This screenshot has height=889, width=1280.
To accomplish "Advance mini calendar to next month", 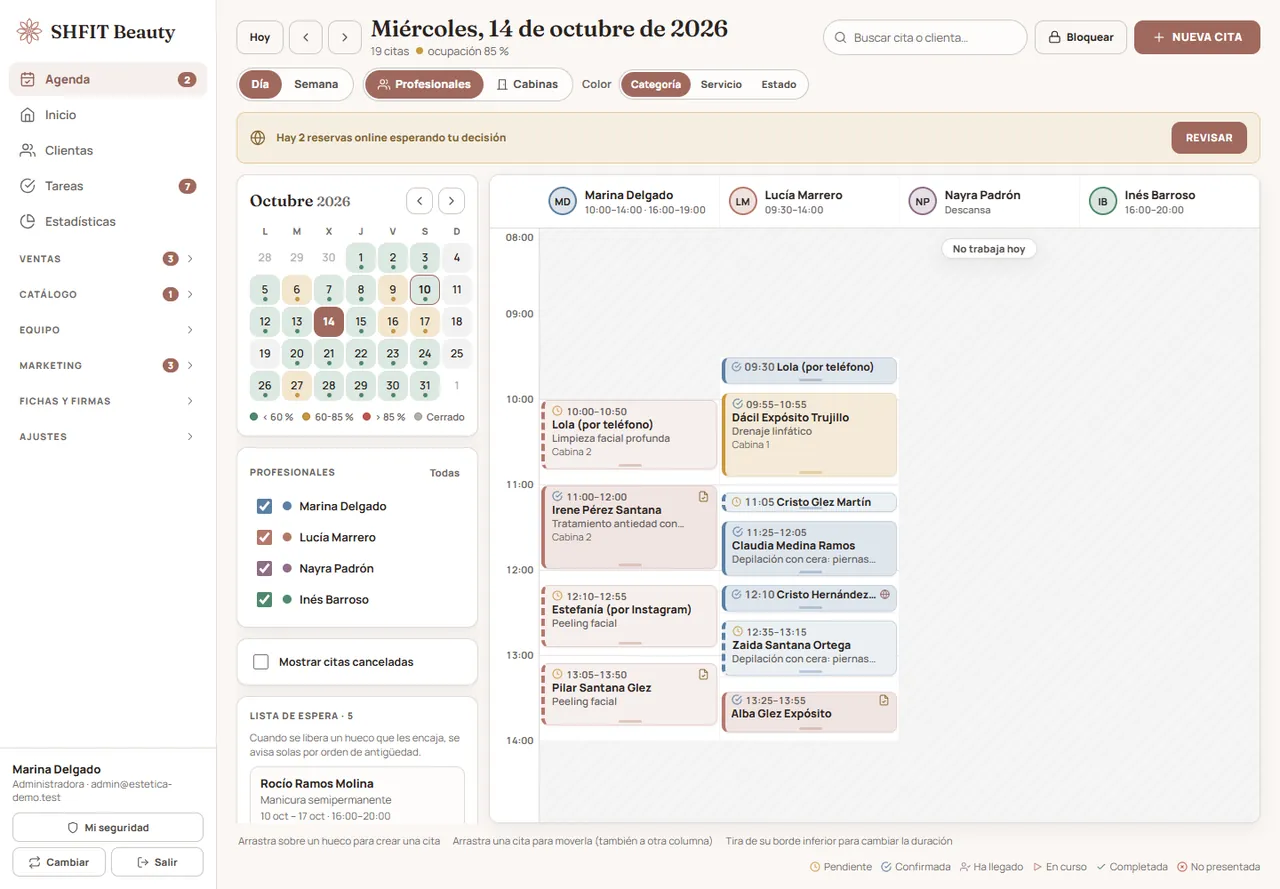I will tap(452, 201).
